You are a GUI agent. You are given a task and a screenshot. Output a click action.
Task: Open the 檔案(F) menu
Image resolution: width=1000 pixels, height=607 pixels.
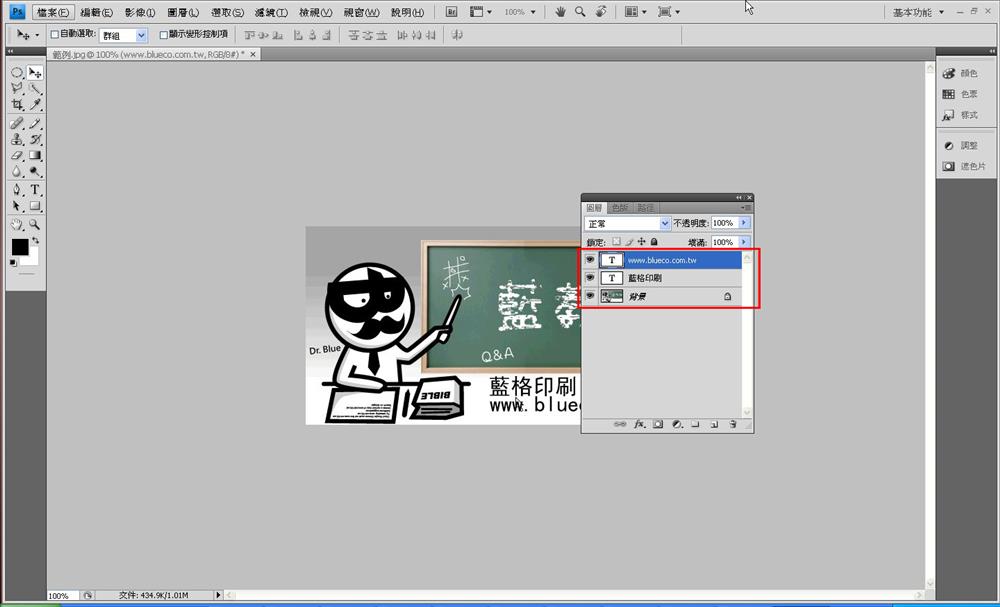(53, 12)
